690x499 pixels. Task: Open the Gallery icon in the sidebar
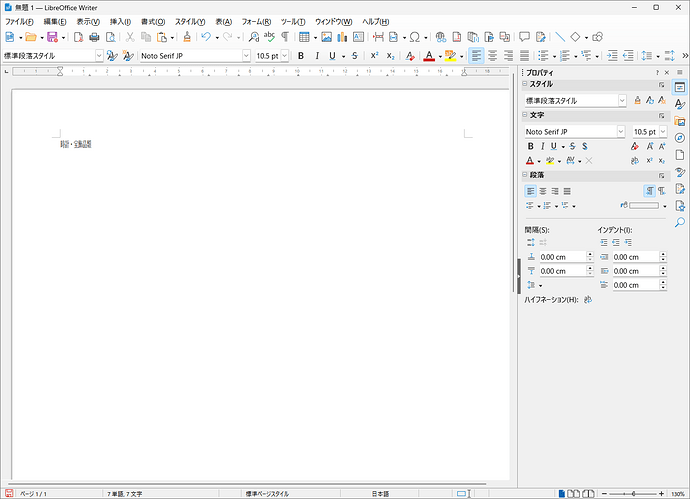680,121
